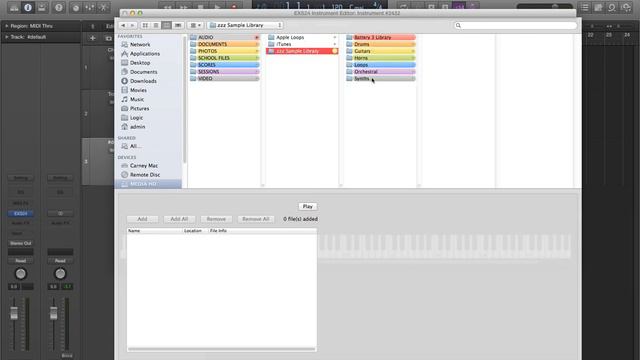Open the Loop Browser button at top right
This screenshot has width=640, height=360.
[612, 7]
